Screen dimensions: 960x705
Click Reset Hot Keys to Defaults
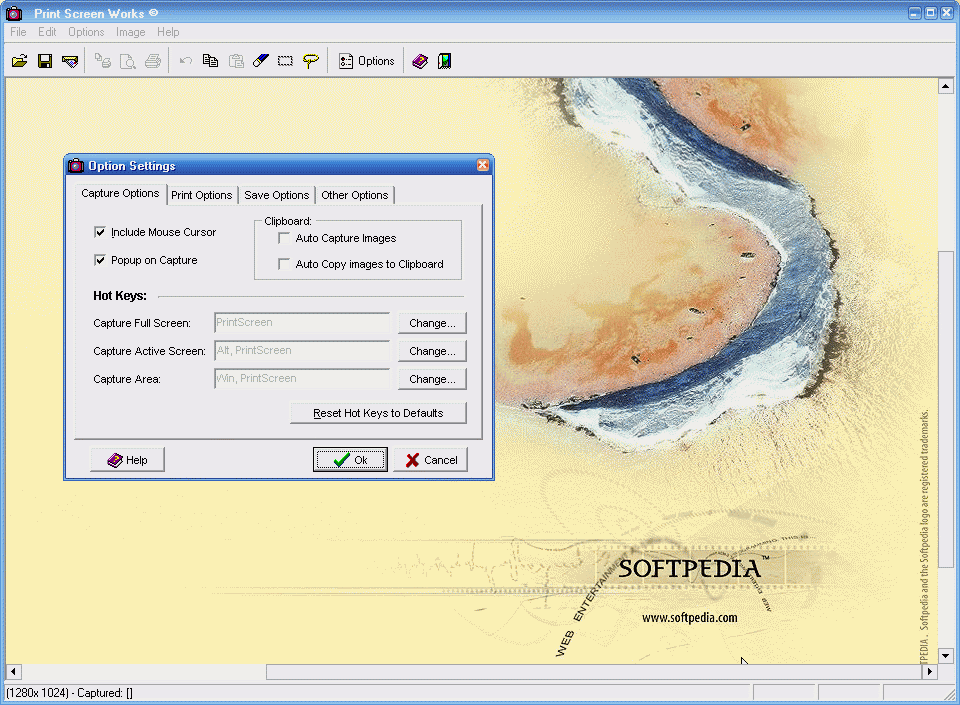(x=378, y=413)
